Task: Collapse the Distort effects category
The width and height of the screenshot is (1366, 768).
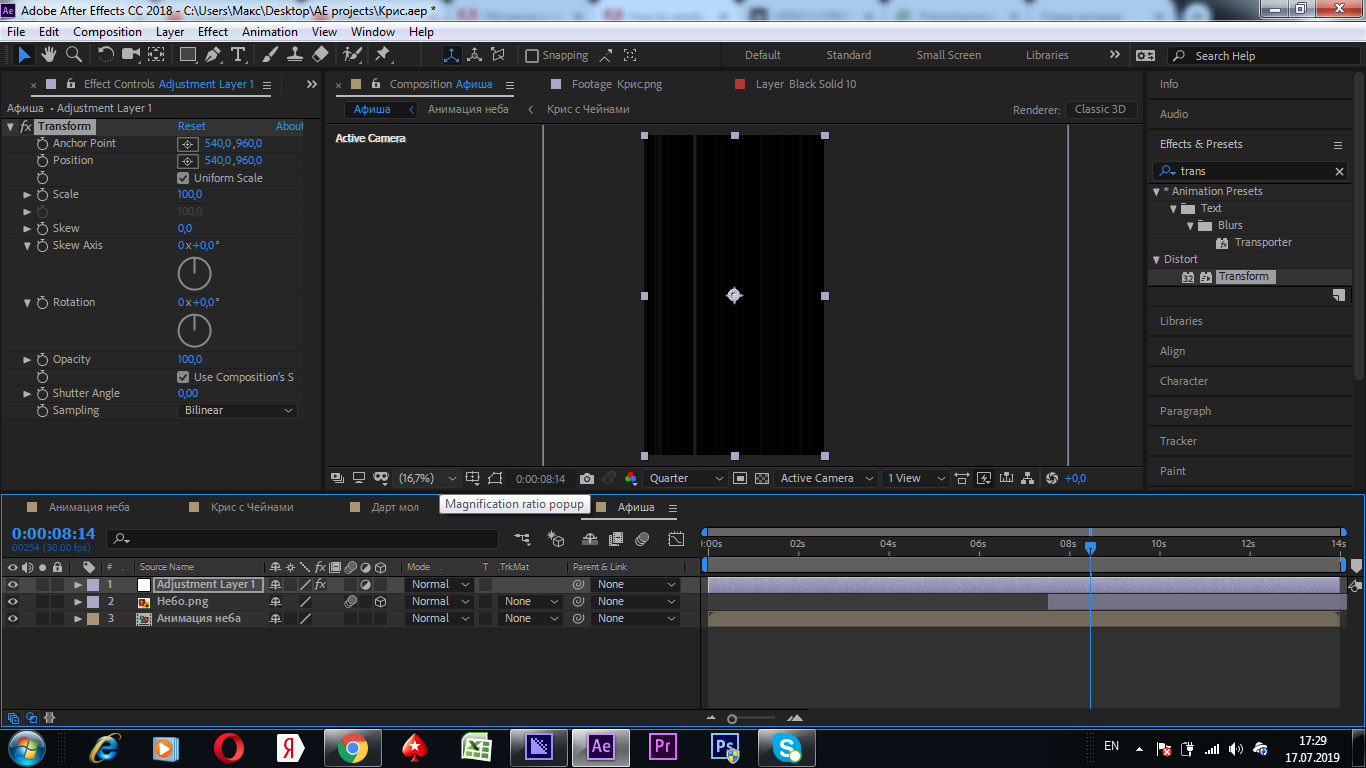Action: coord(1156,259)
